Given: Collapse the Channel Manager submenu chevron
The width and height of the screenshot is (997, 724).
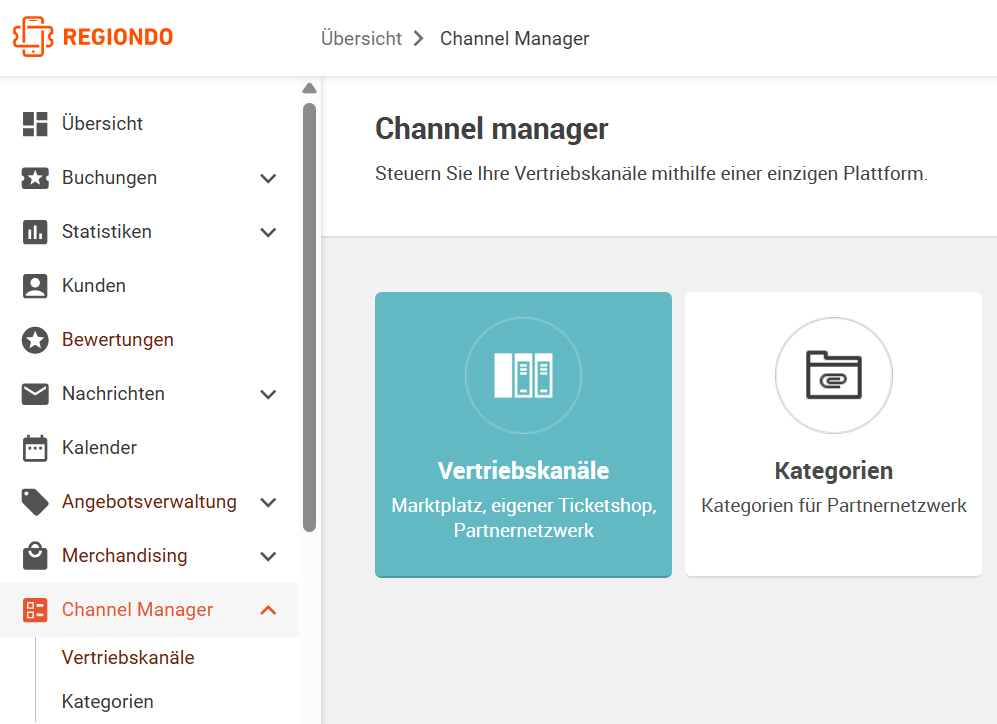Looking at the screenshot, I should tap(268, 610).
